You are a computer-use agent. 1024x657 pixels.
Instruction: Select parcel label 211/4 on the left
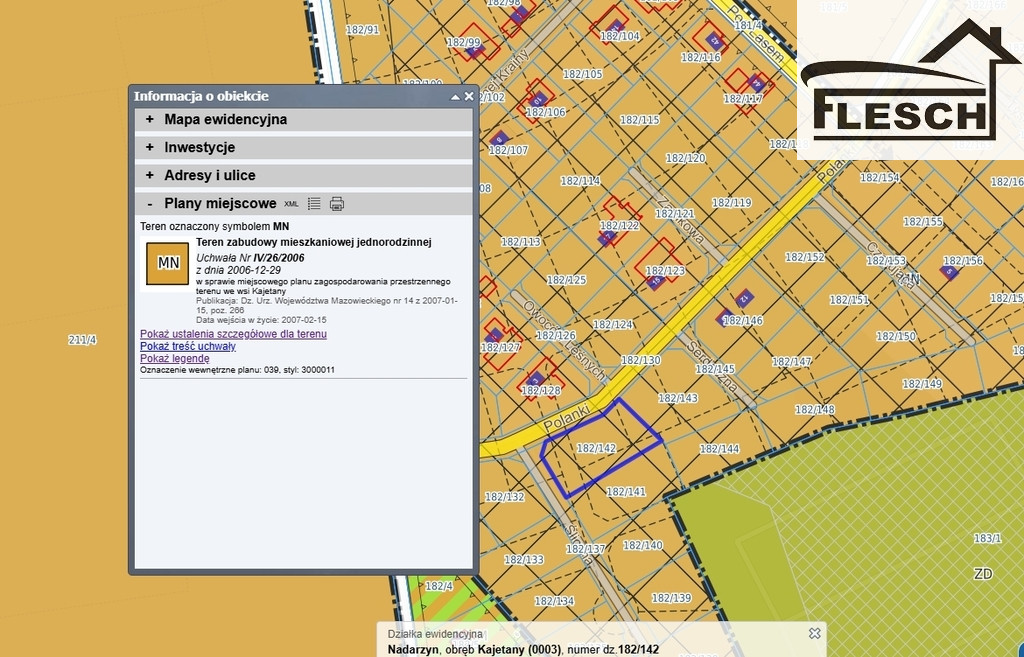pos(82,340)
